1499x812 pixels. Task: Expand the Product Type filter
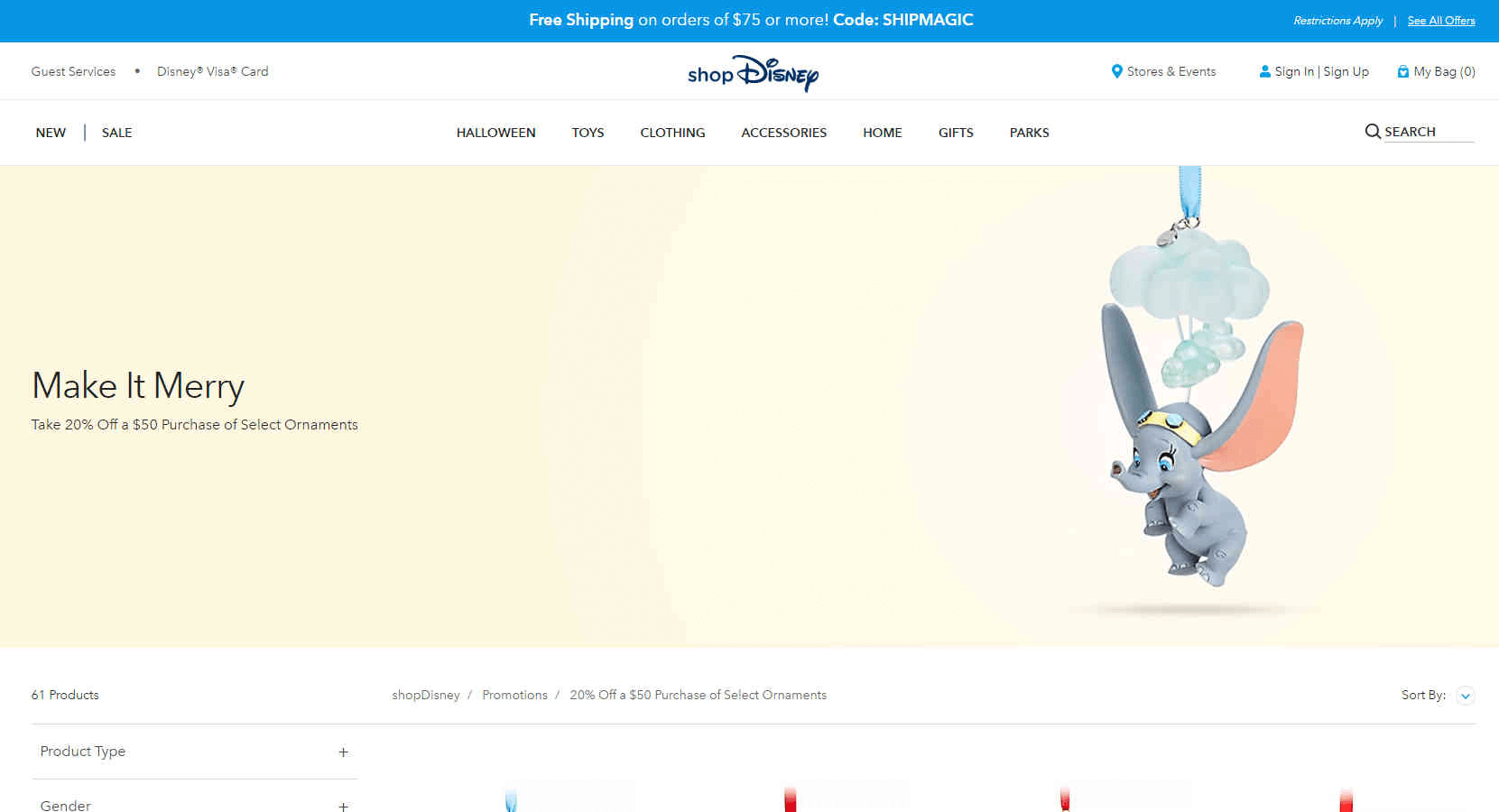[x=194, y=752]
